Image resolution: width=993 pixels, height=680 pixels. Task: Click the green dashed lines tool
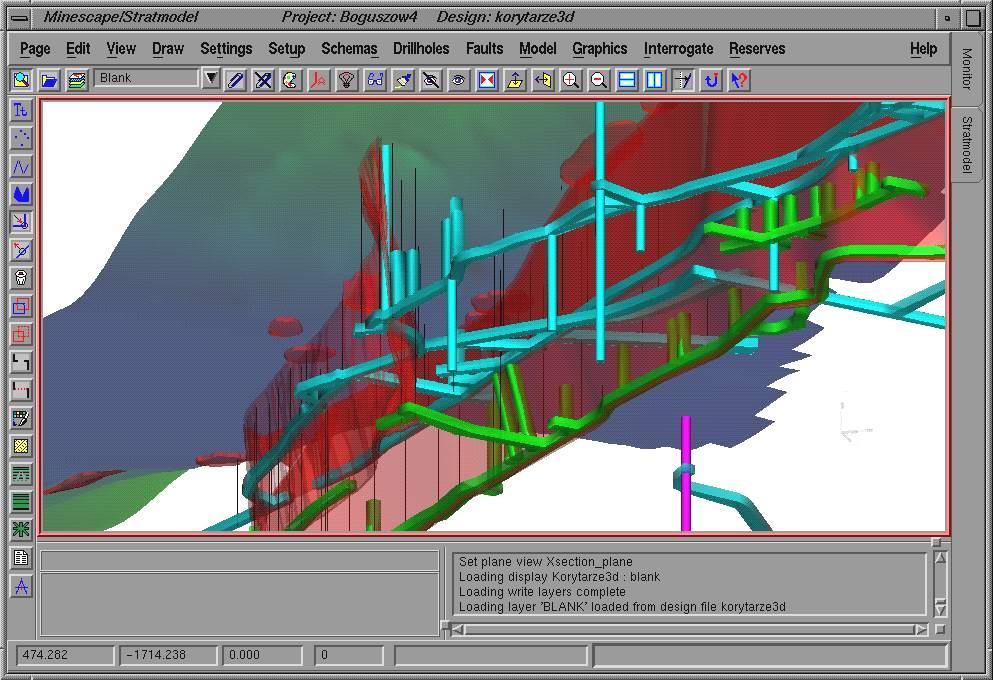[21, 474]
